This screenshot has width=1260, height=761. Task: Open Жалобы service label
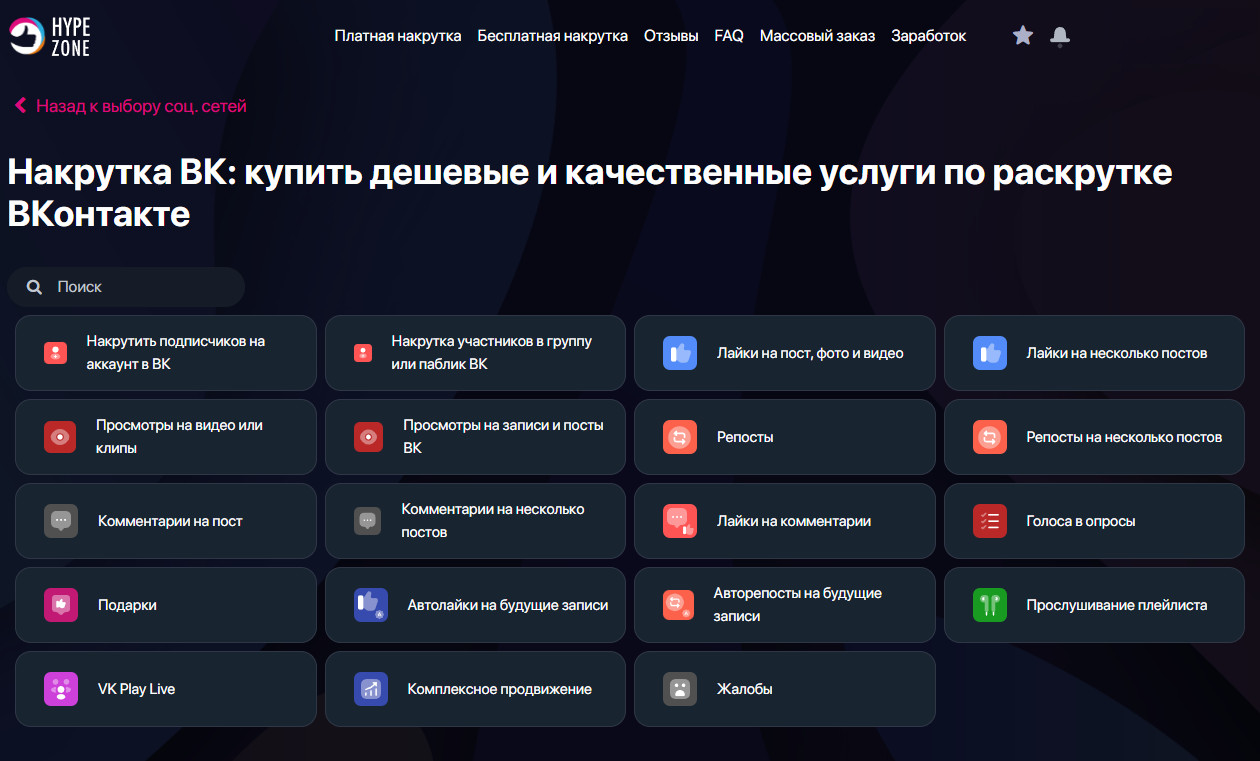point(745,689)
